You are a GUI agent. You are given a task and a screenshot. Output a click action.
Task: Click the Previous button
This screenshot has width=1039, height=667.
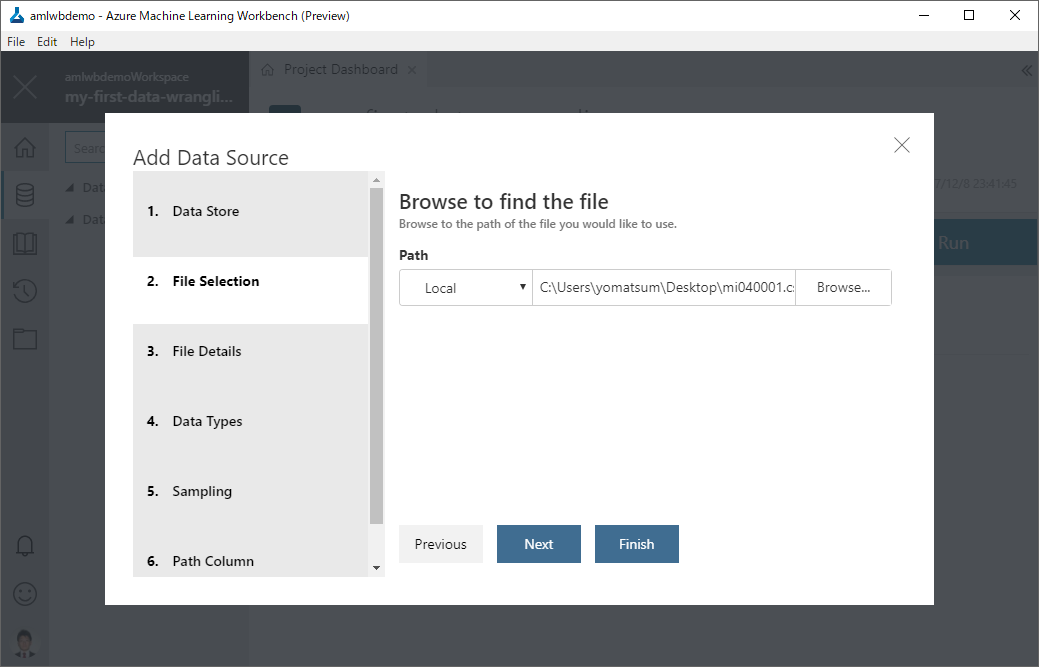pyautogui.click(x=441, y=544)
